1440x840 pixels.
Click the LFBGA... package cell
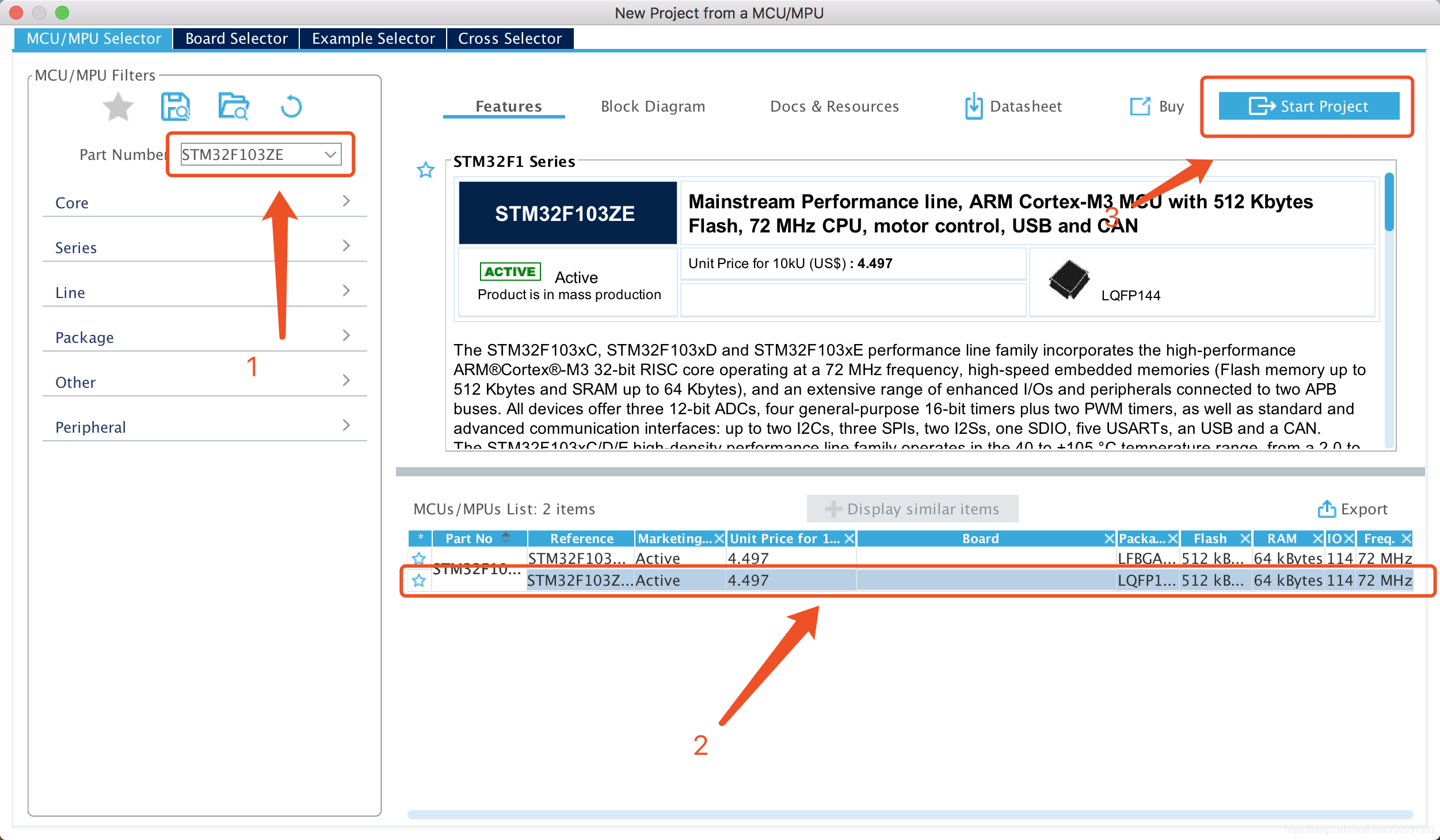1147,558
